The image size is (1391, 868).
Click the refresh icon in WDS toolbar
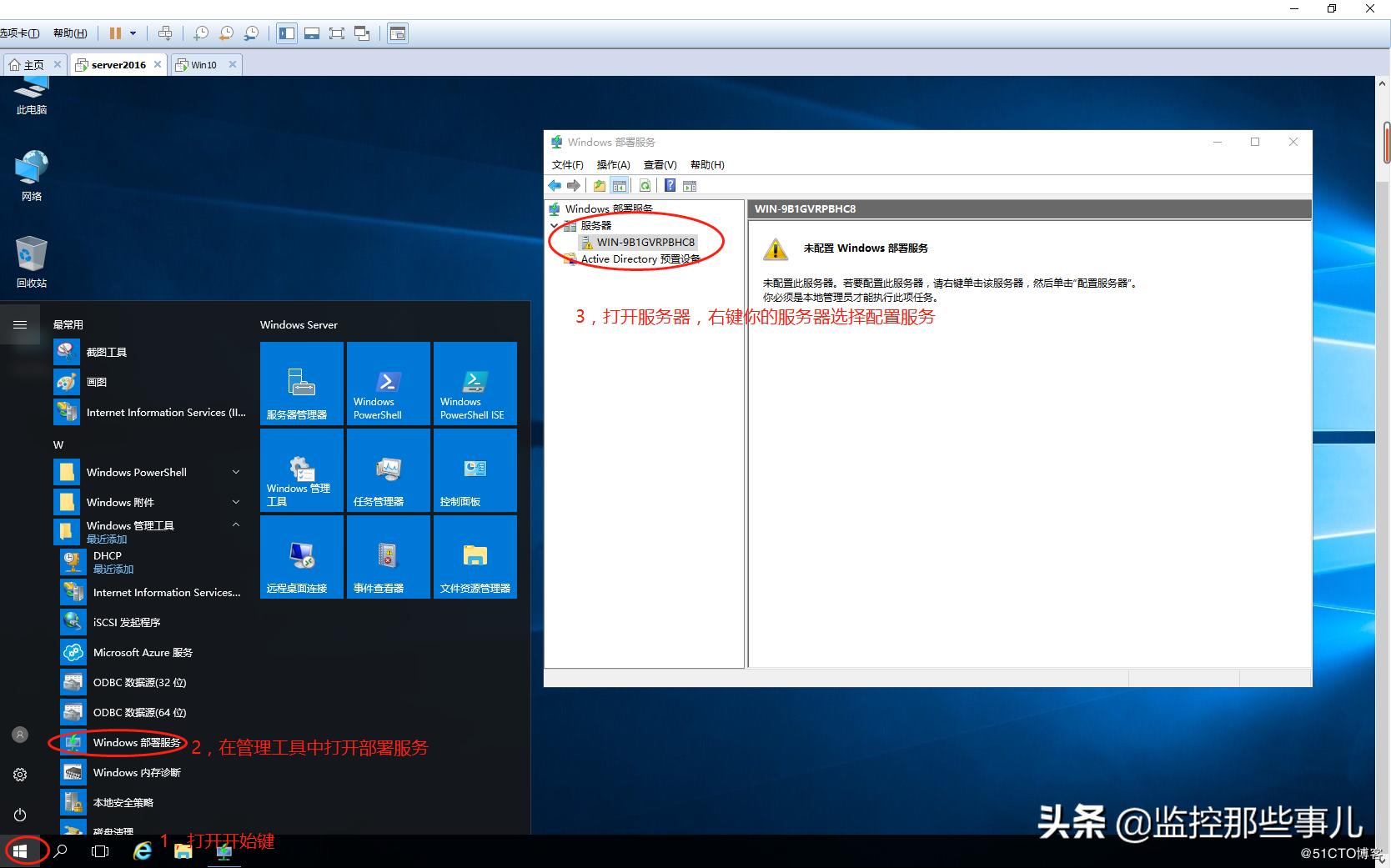(x=645, y=185)
